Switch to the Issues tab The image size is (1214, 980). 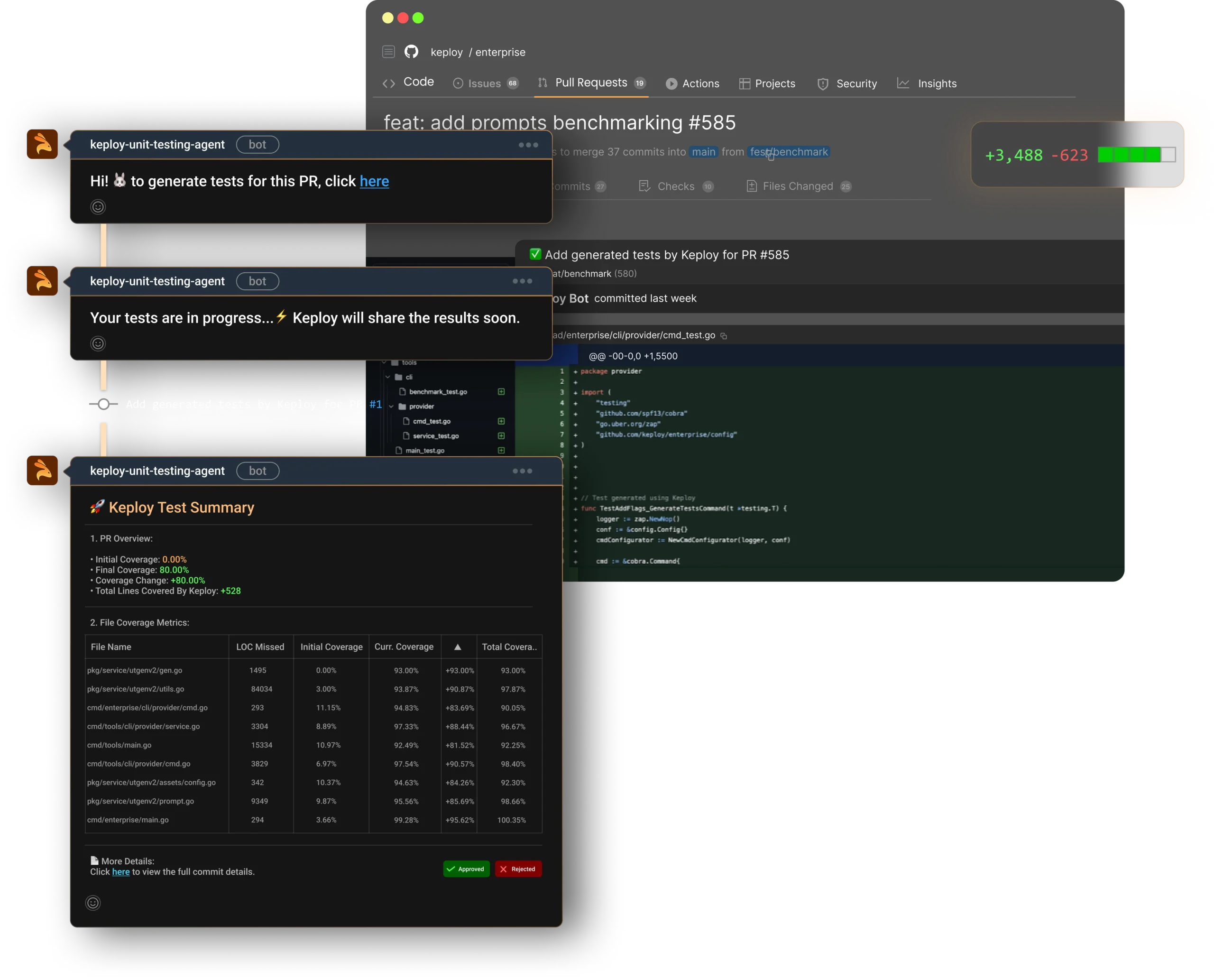(486, 83)
